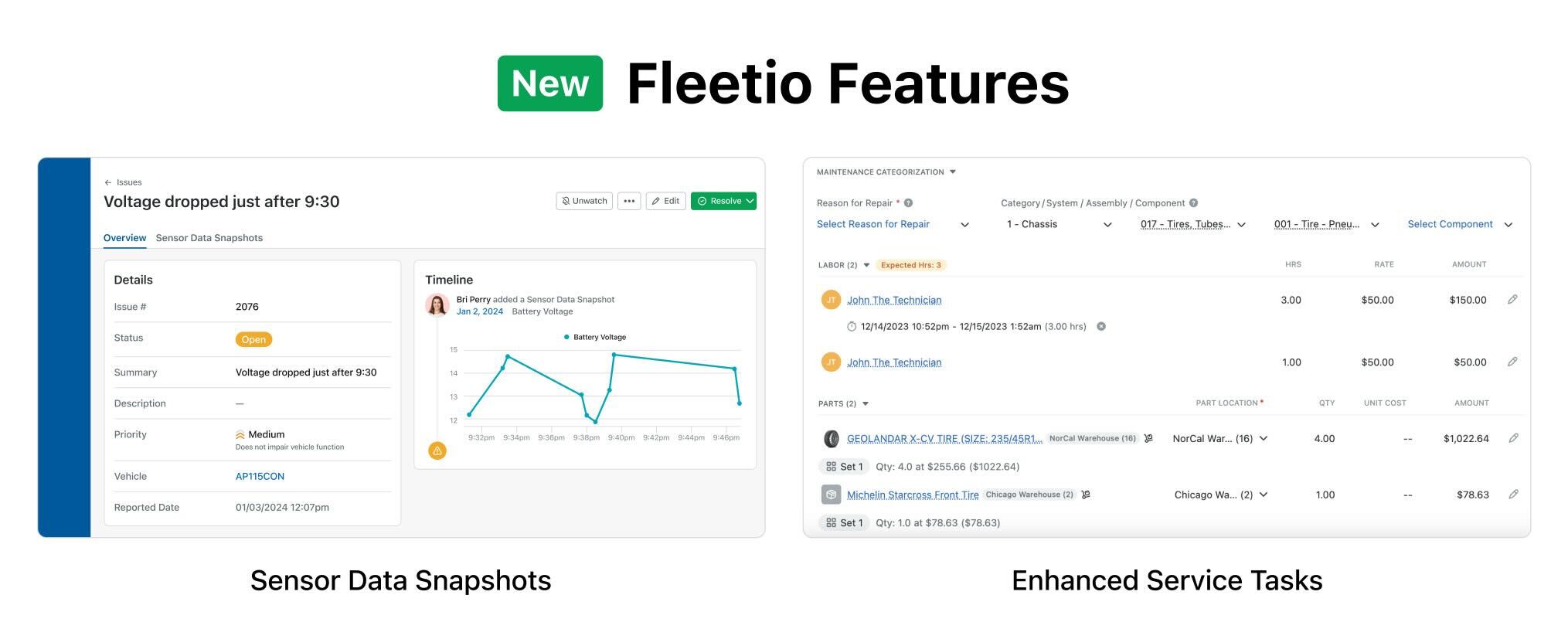Open vehicle link AP115CON
This screenshot has height=629, width=1568.
click(260, 476)
